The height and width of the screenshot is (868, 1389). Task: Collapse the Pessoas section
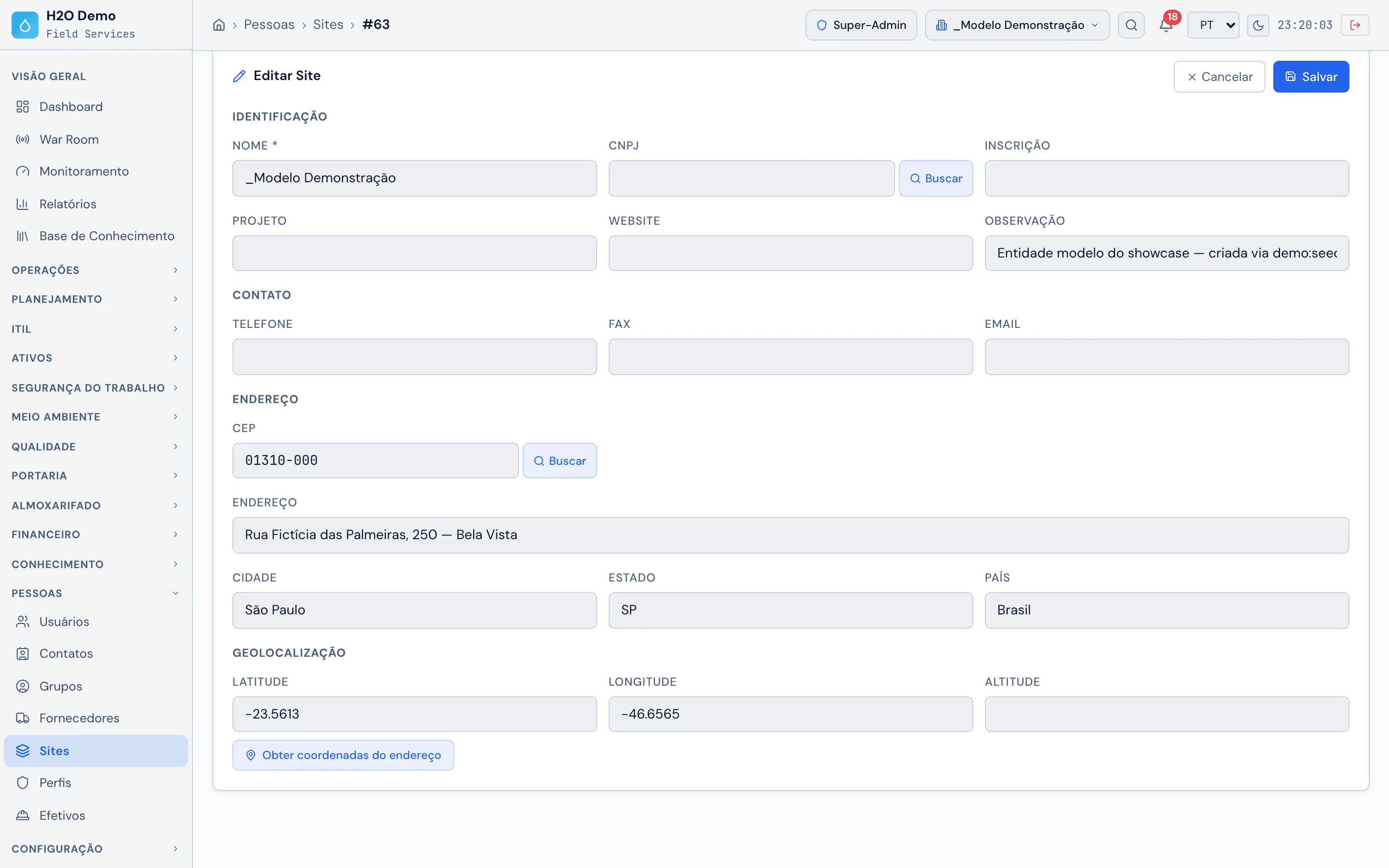coord(96,593)
